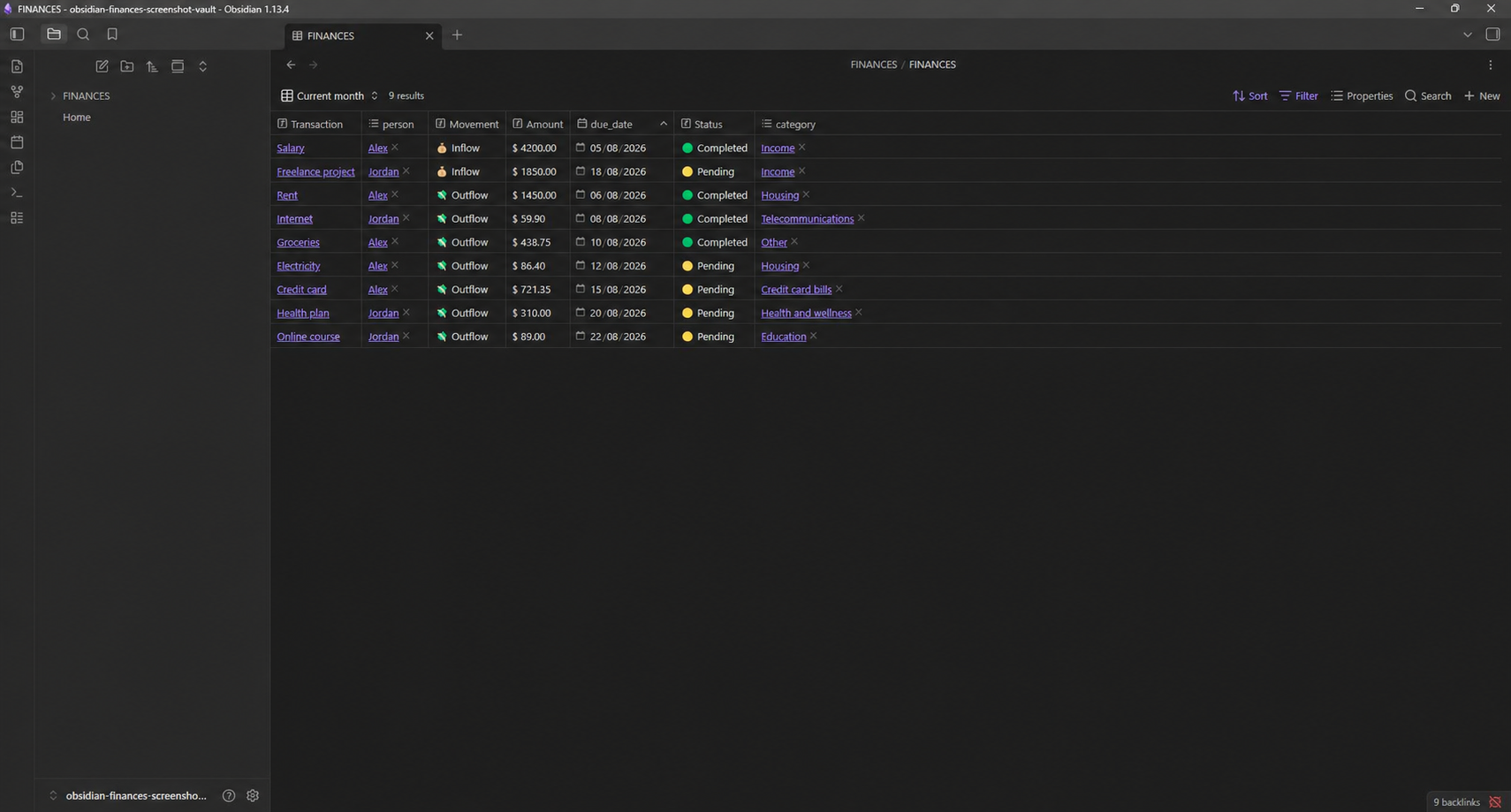Change the file sort order icon
The width and height of the screenshot is (1511, 812).
(152, 66)
